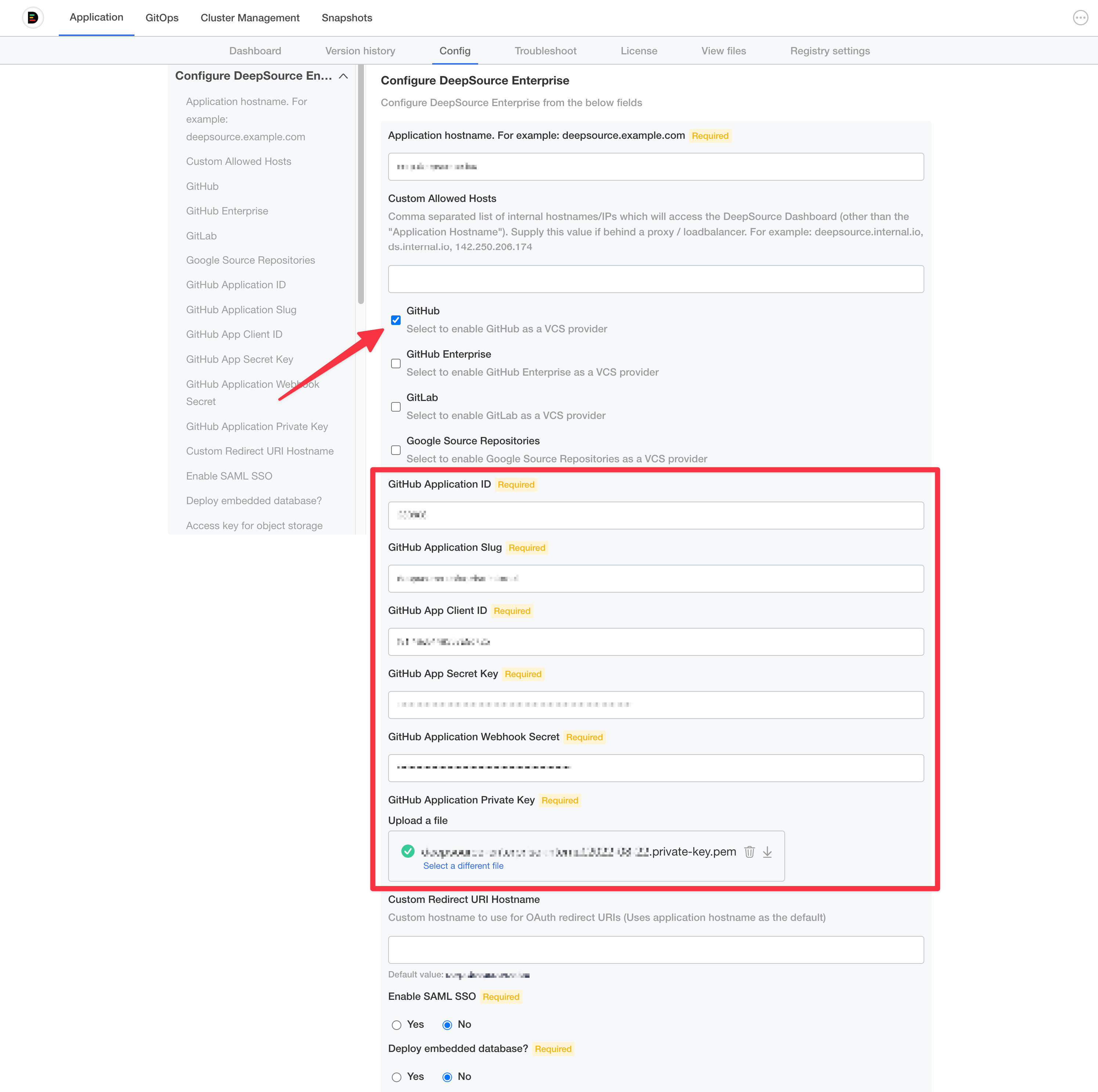Select Yes for Deploy embedded database
Image resolution: width=1098 pixels, height=1092 pixels.
(x=396, y=1077)
